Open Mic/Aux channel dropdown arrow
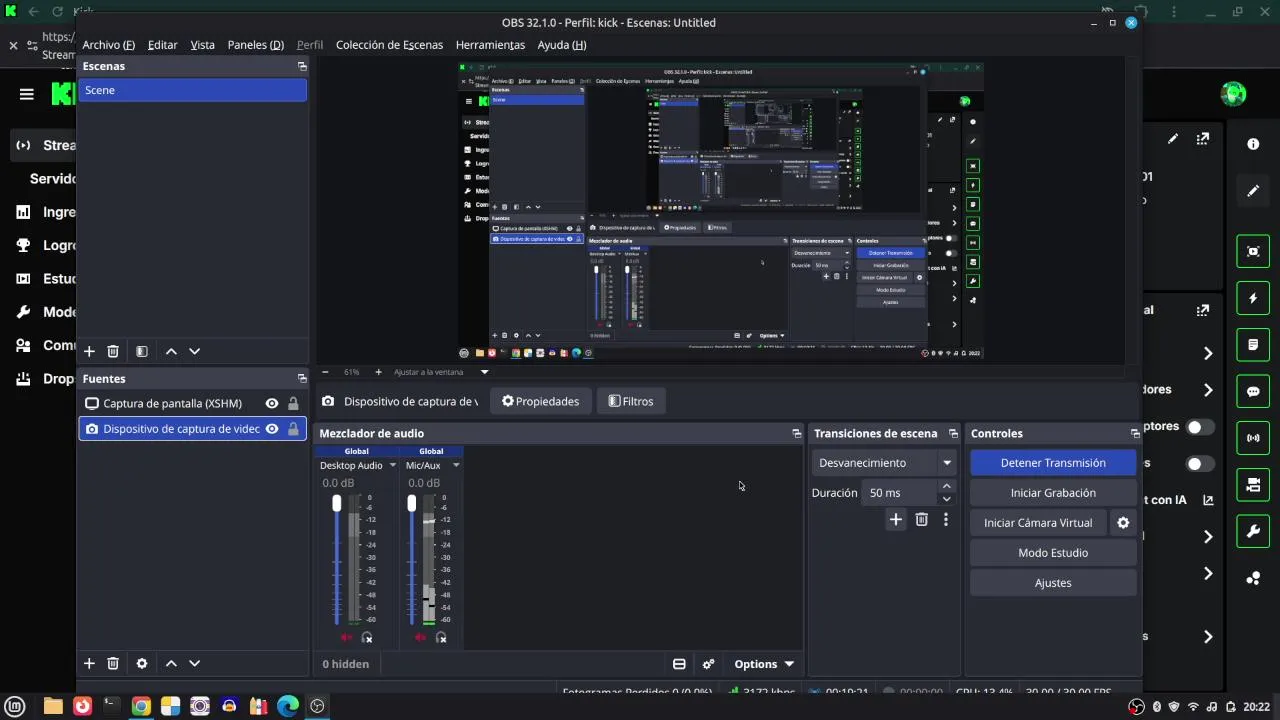This screenshot has height=720, width=1280. tap(456, 465)
